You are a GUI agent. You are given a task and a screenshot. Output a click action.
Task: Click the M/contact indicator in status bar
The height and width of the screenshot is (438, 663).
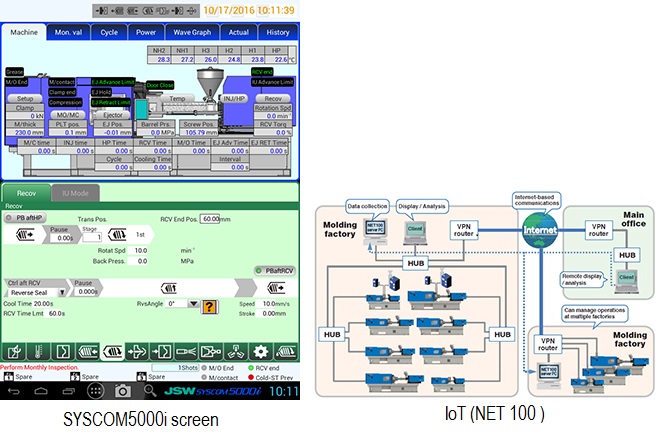[204, 377]
